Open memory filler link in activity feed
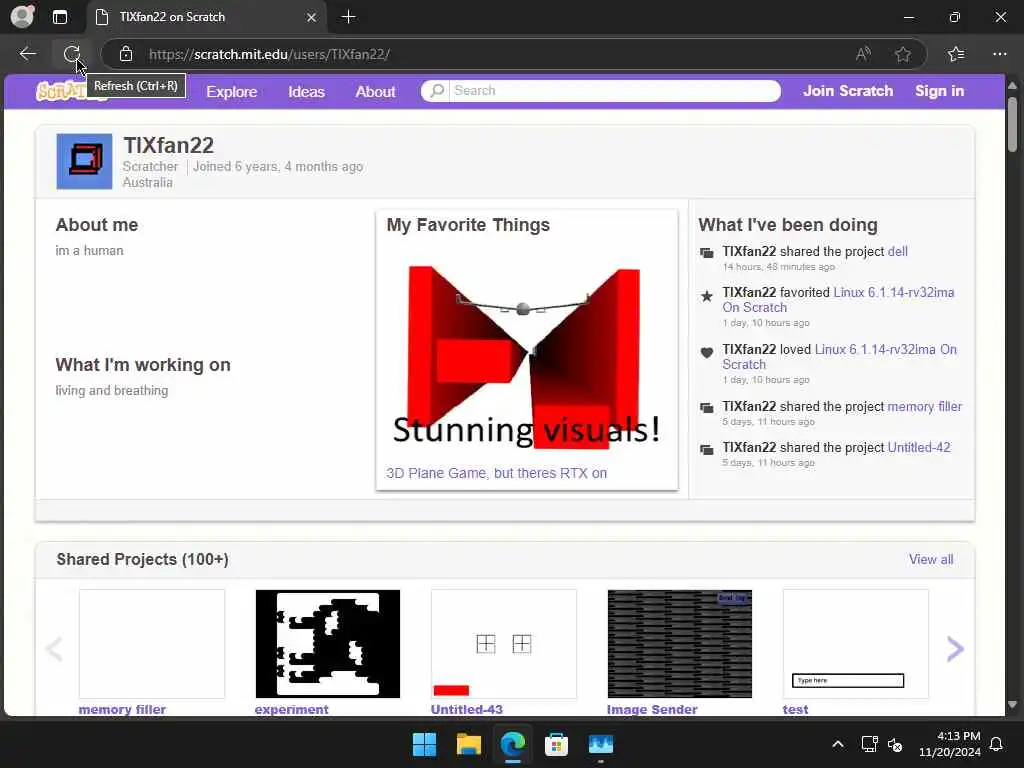The width and height of the screenshot is (1024, 768). pyautogui.click(x=925, y=406)
